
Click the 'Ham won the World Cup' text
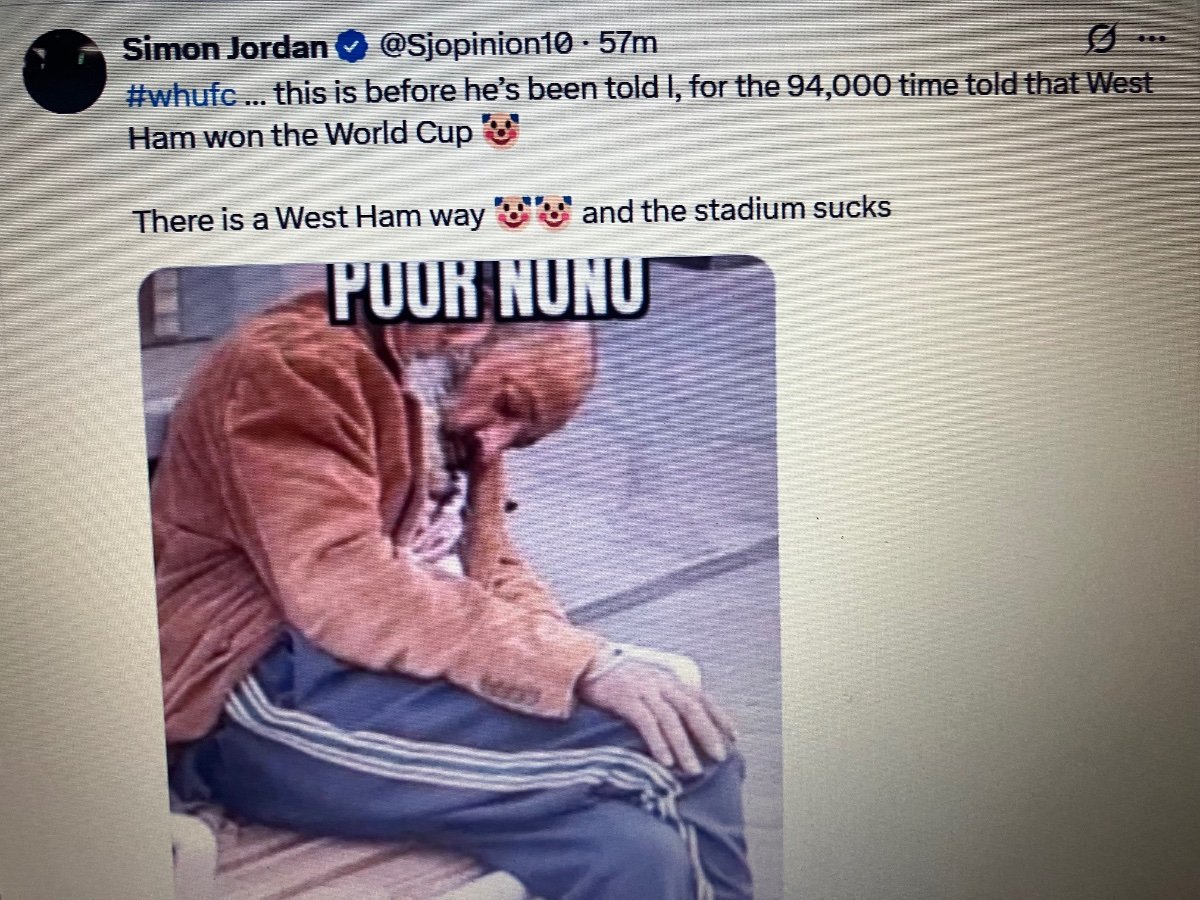(301, 136)
